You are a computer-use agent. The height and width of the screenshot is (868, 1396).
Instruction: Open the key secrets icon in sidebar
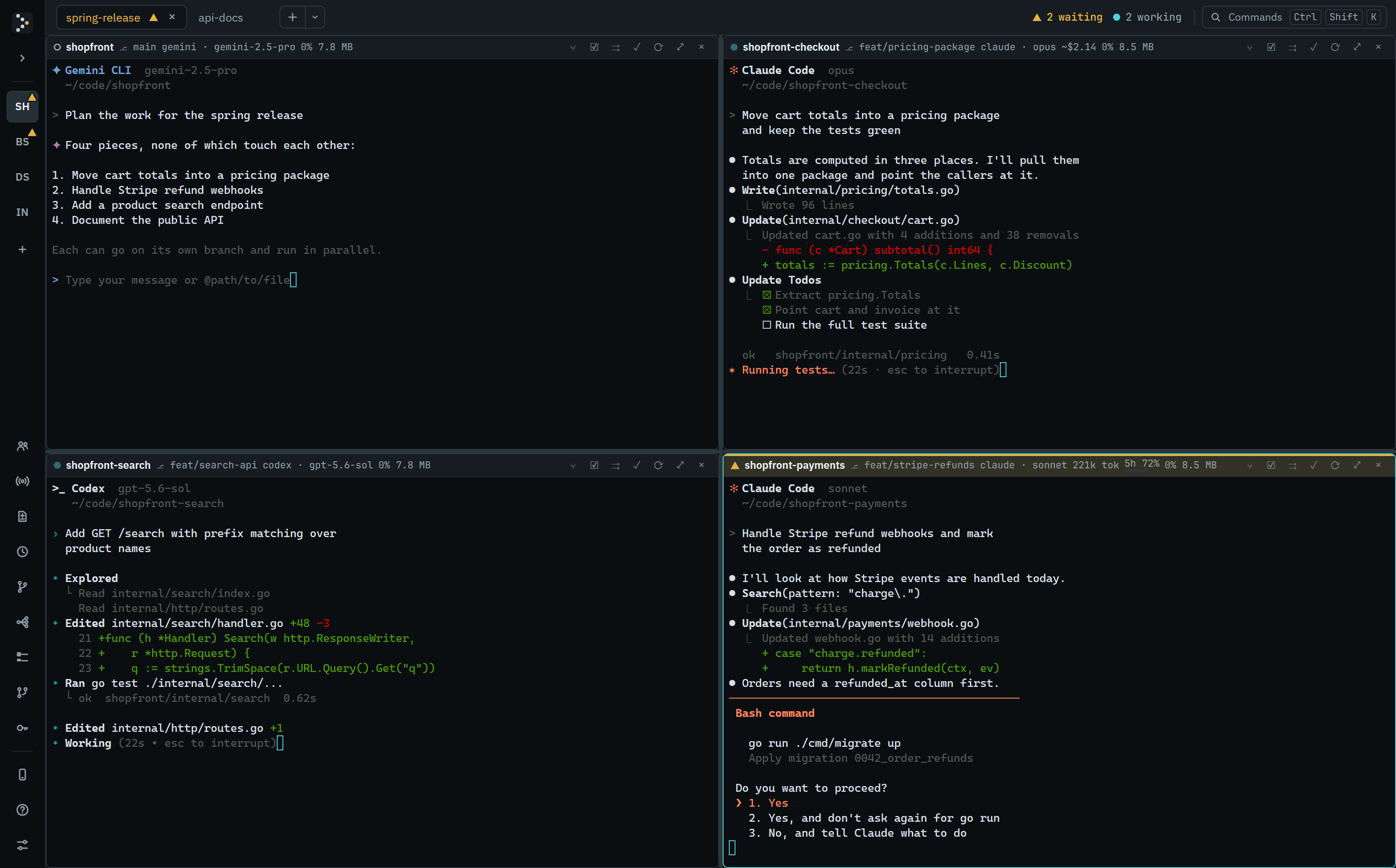click(22, 728)
